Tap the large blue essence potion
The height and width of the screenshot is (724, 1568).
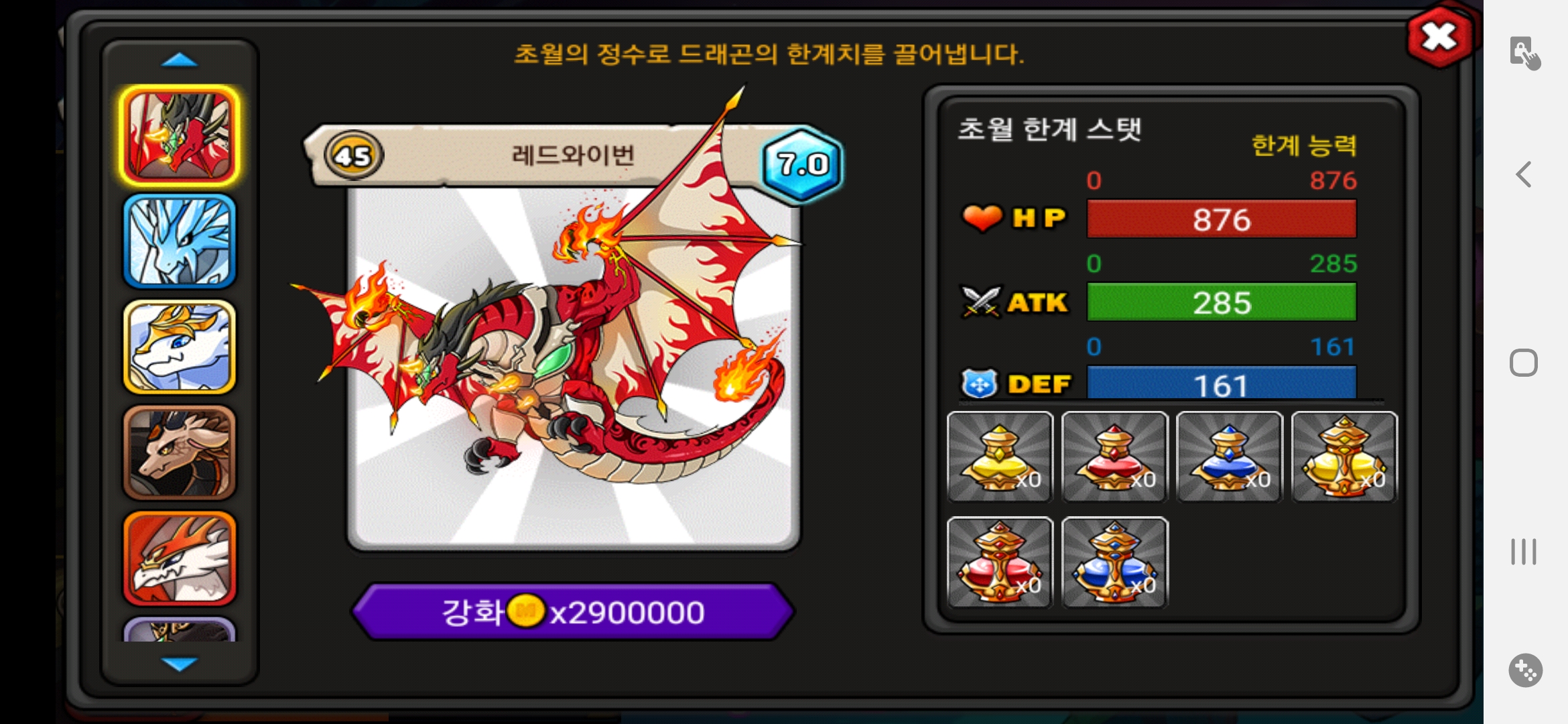[x=1115, y=562]
